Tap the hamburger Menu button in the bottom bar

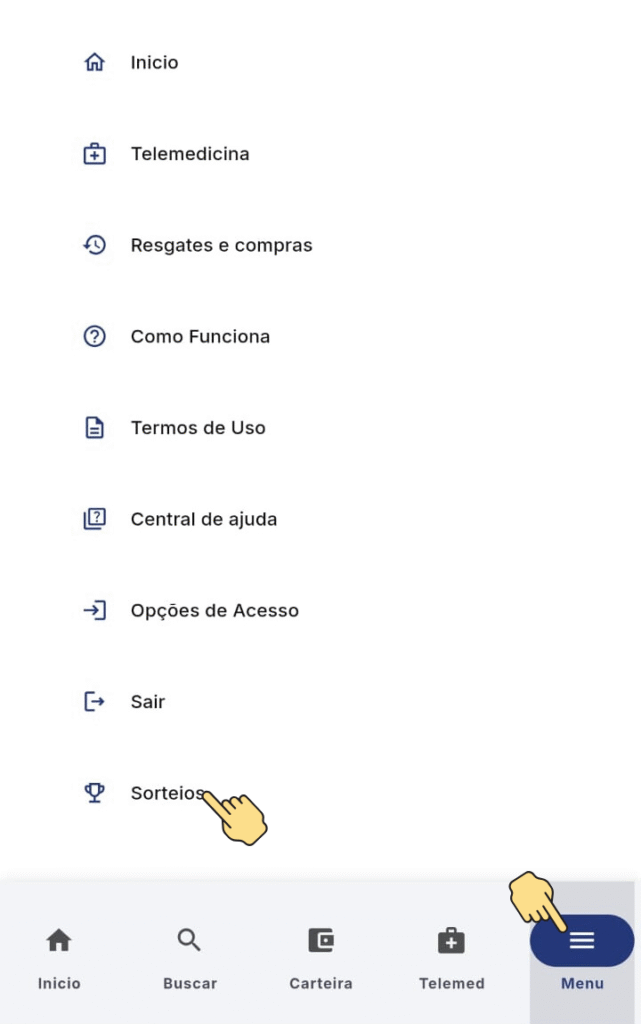coord(582,941)
